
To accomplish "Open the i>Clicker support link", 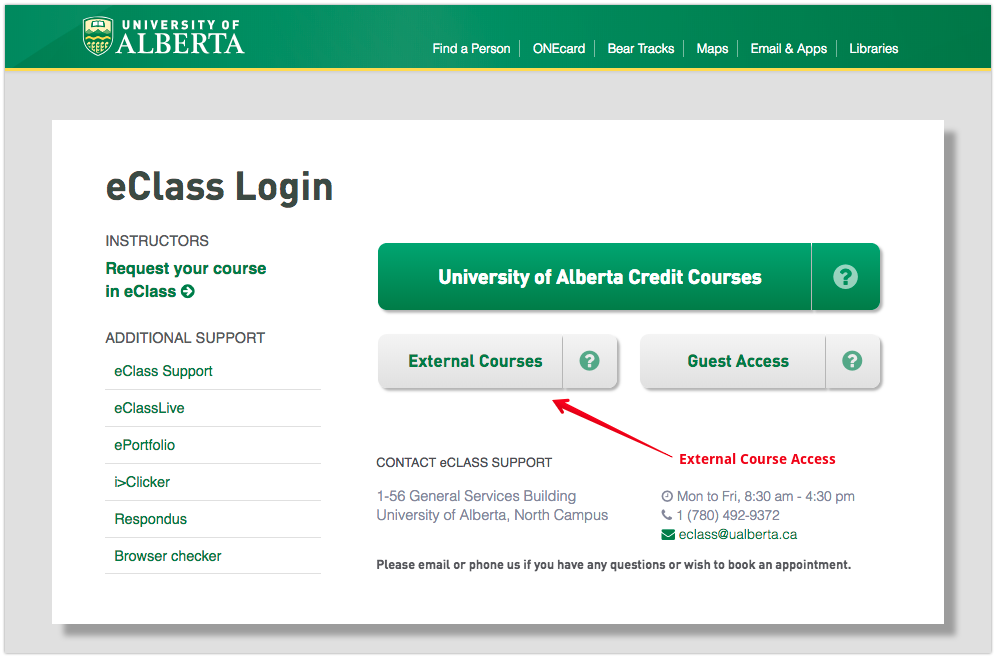I will (142, 482).
